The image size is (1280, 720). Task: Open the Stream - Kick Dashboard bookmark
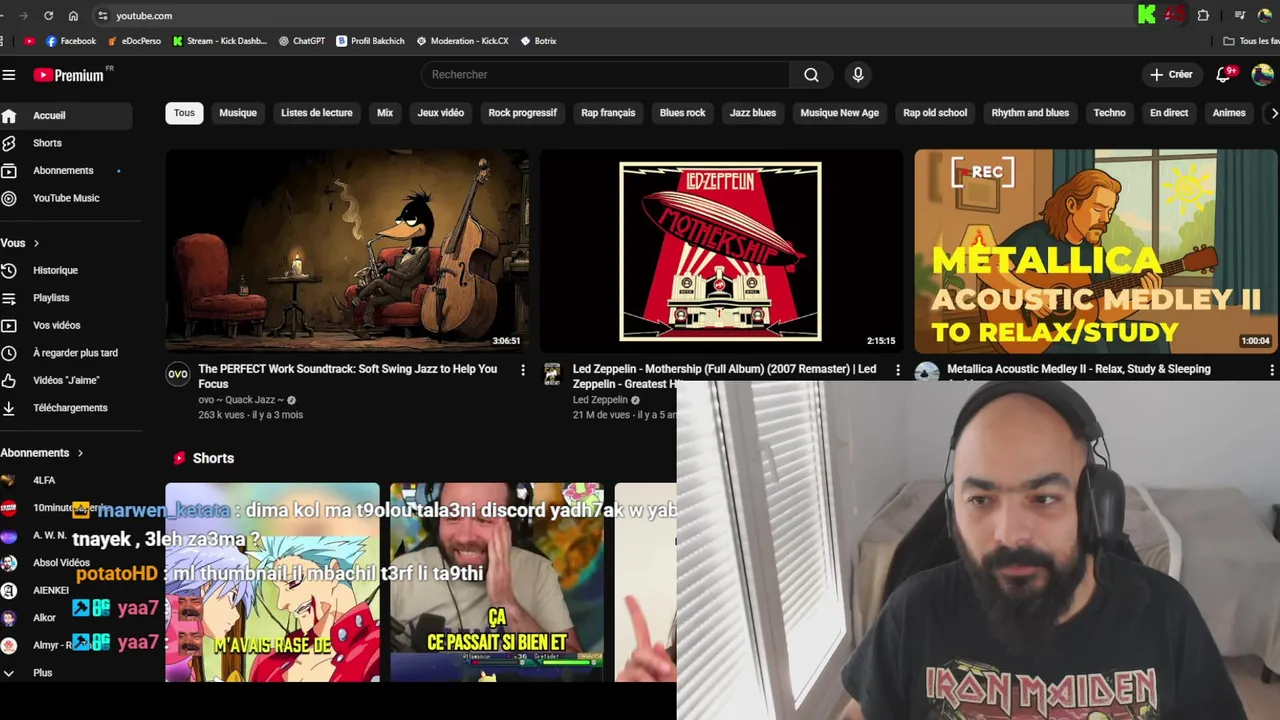point(220,41)
